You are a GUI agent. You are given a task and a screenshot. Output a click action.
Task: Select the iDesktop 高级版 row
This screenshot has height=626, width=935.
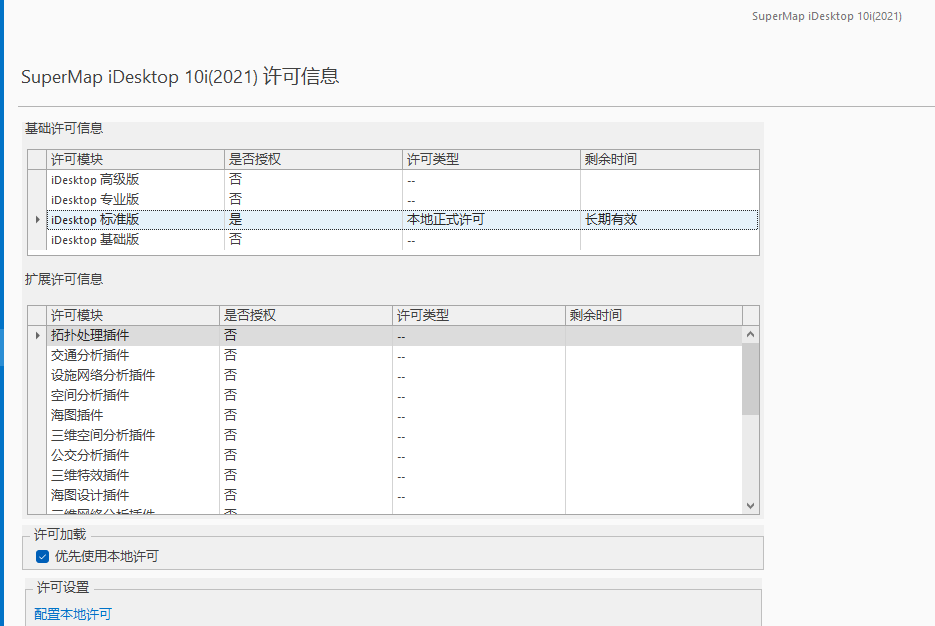403,179
